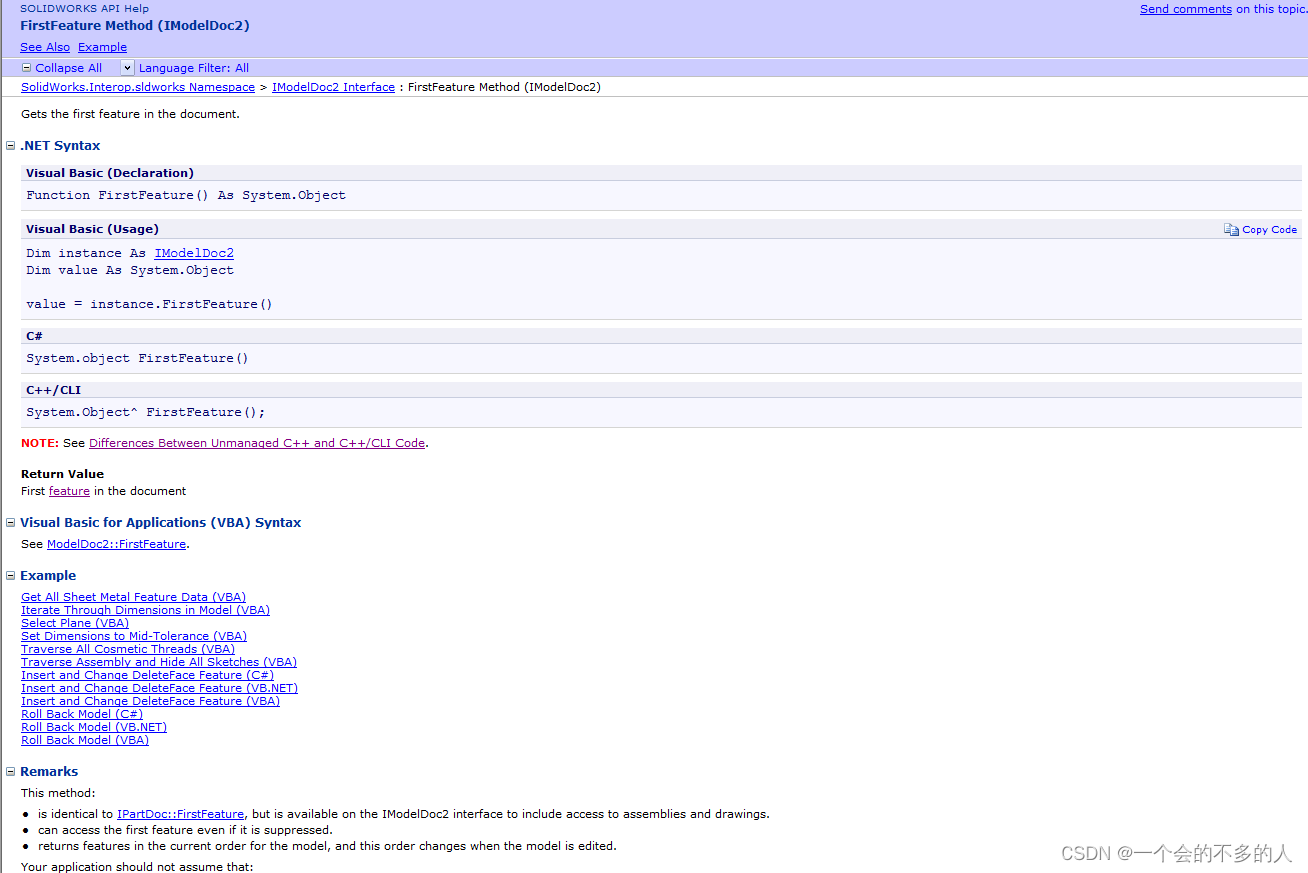Screen dimensions: 1308x873
Task: Open Get All Sheet Metal Feature Data example
Action: [x=133, y=597]
